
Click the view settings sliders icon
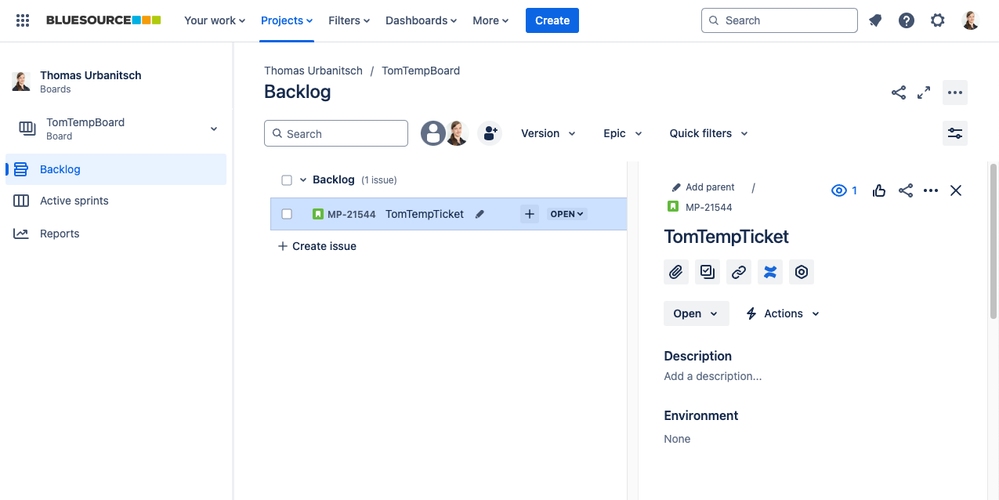(x=955, y=133)
